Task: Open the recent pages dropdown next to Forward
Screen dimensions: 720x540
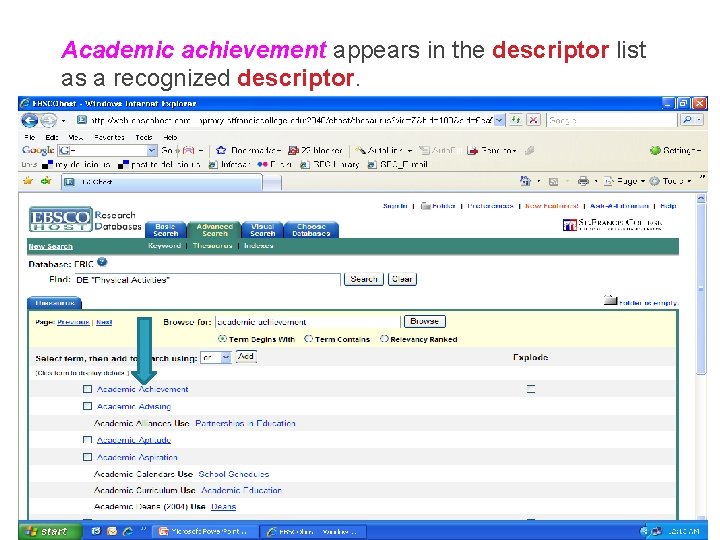Action: [x=63, y=121]
